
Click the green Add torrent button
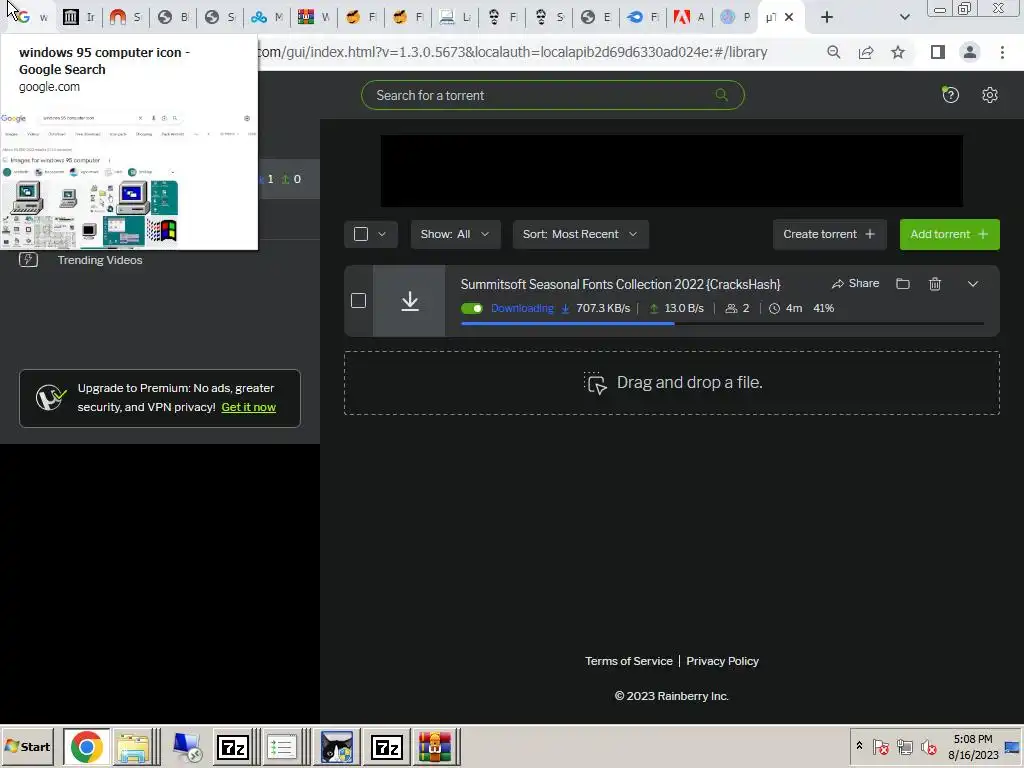coord(949,234)
